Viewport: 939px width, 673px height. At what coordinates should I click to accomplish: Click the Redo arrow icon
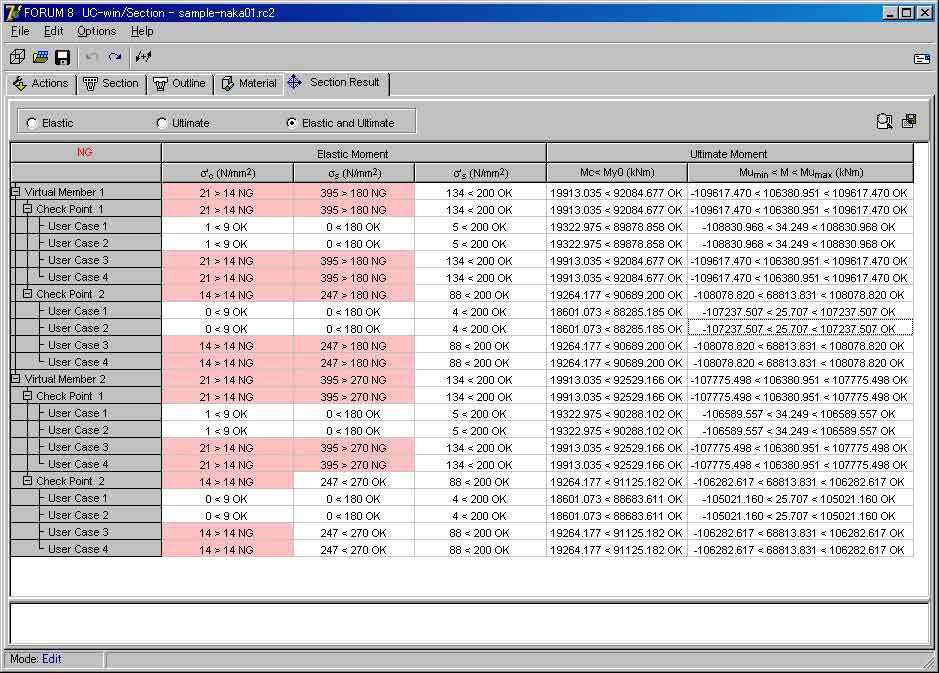114,57
